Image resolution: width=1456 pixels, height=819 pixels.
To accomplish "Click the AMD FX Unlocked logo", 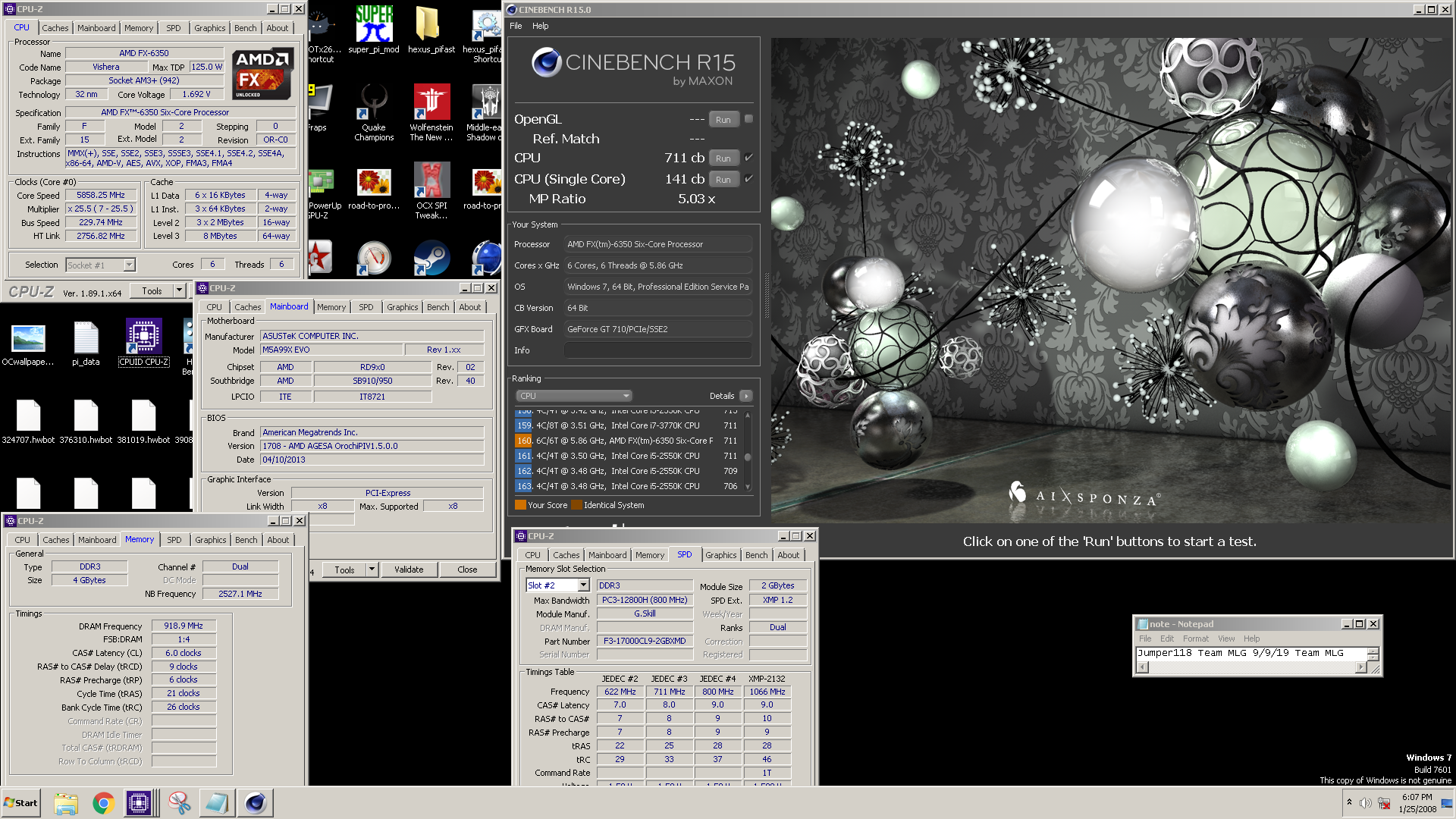I will [x=262, y=74].
